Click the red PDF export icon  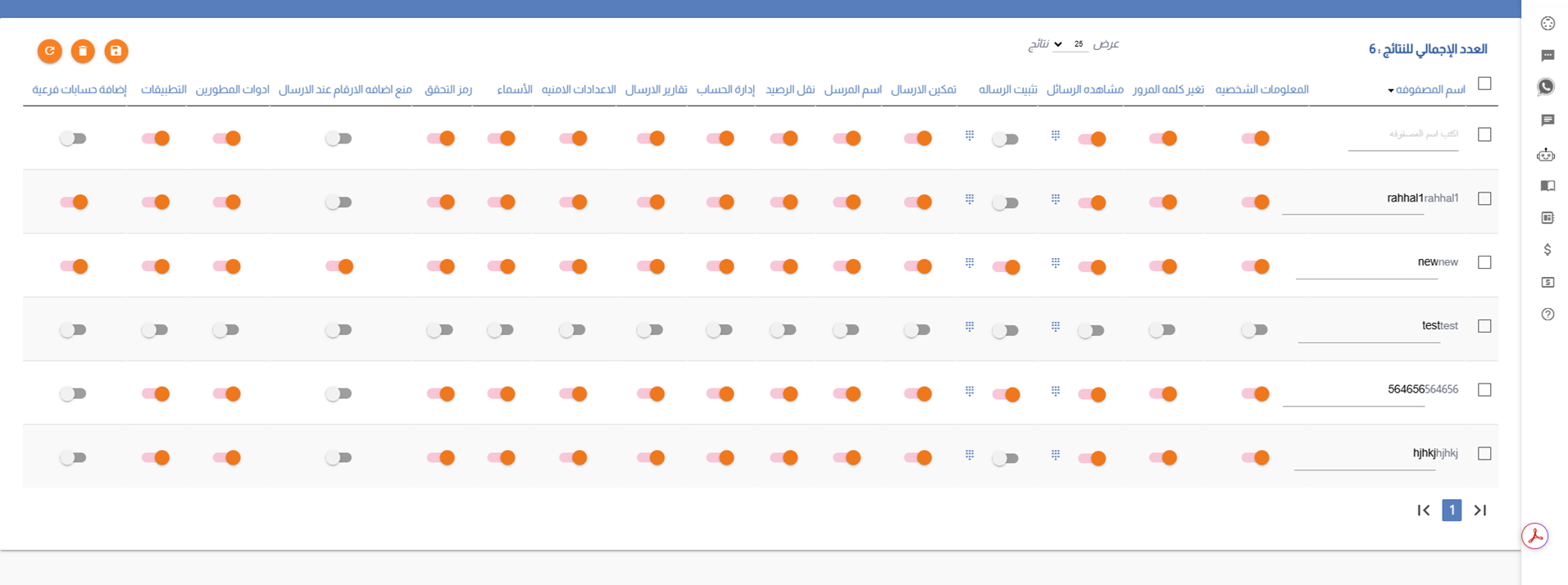tap(1535, 537)
